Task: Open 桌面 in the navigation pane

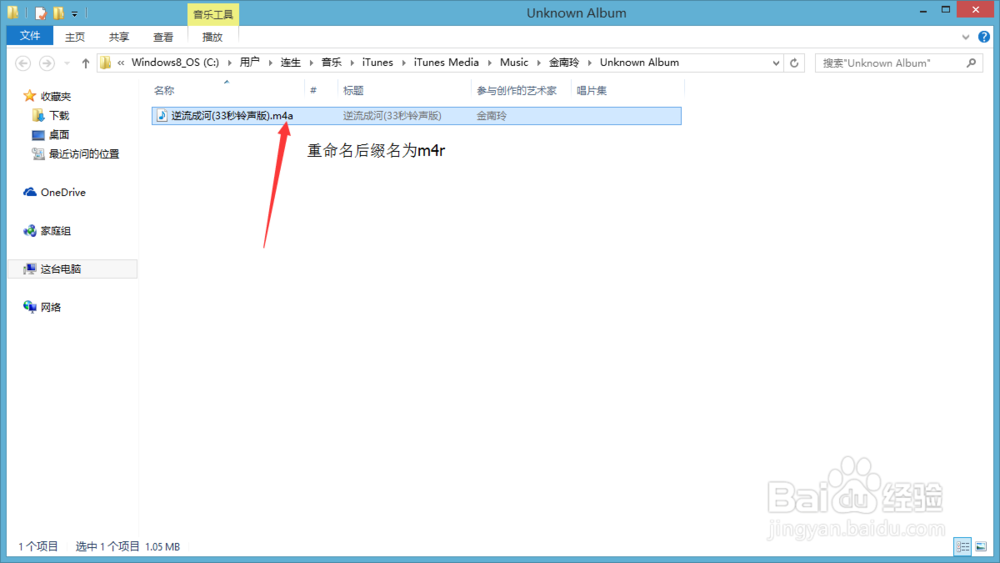Action: [x=59, y=135]
